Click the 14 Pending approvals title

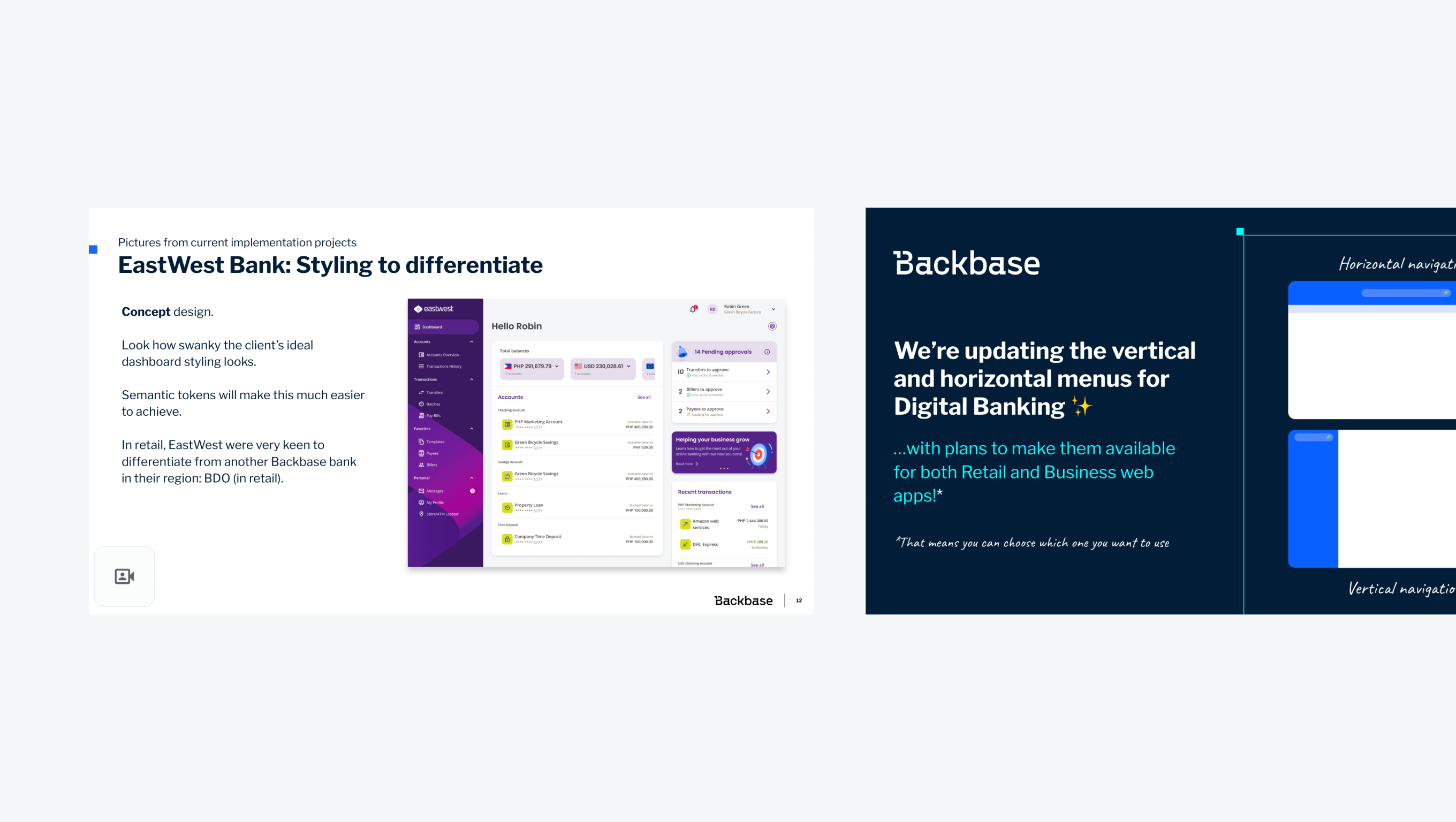[723, 352]
